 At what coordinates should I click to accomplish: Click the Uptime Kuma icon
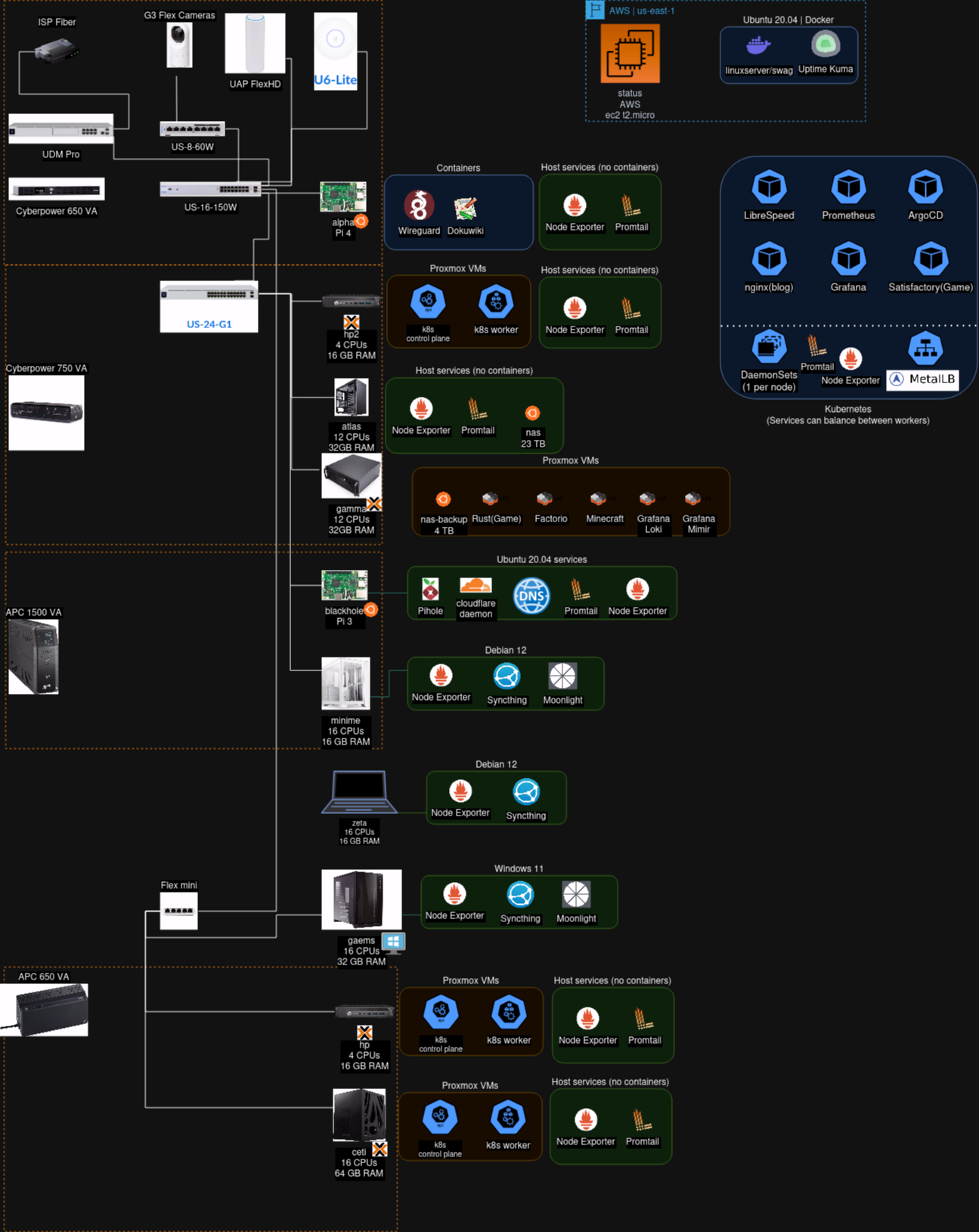[x=826, y=45]
